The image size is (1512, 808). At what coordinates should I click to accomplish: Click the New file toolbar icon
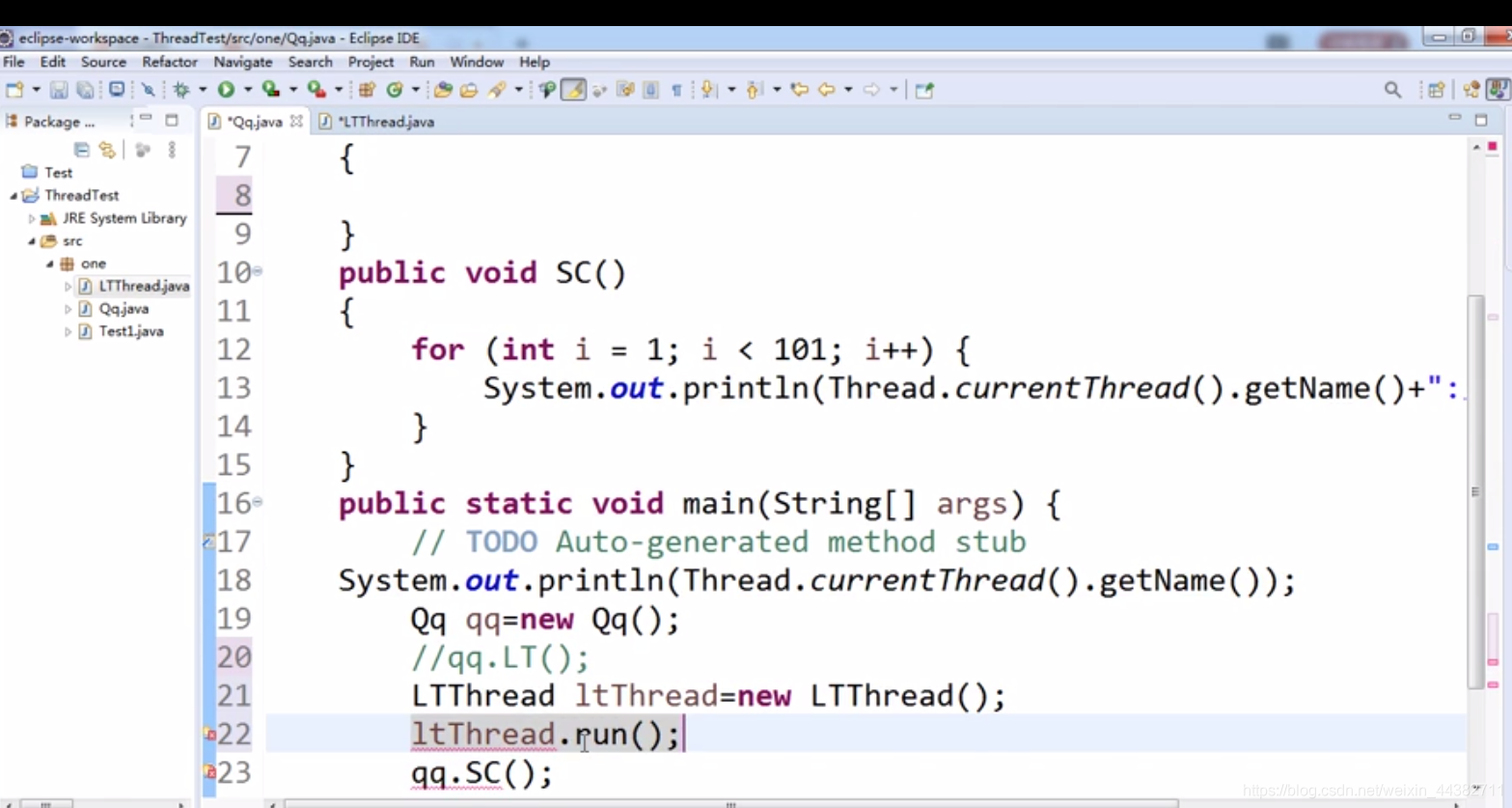[14, 90]
